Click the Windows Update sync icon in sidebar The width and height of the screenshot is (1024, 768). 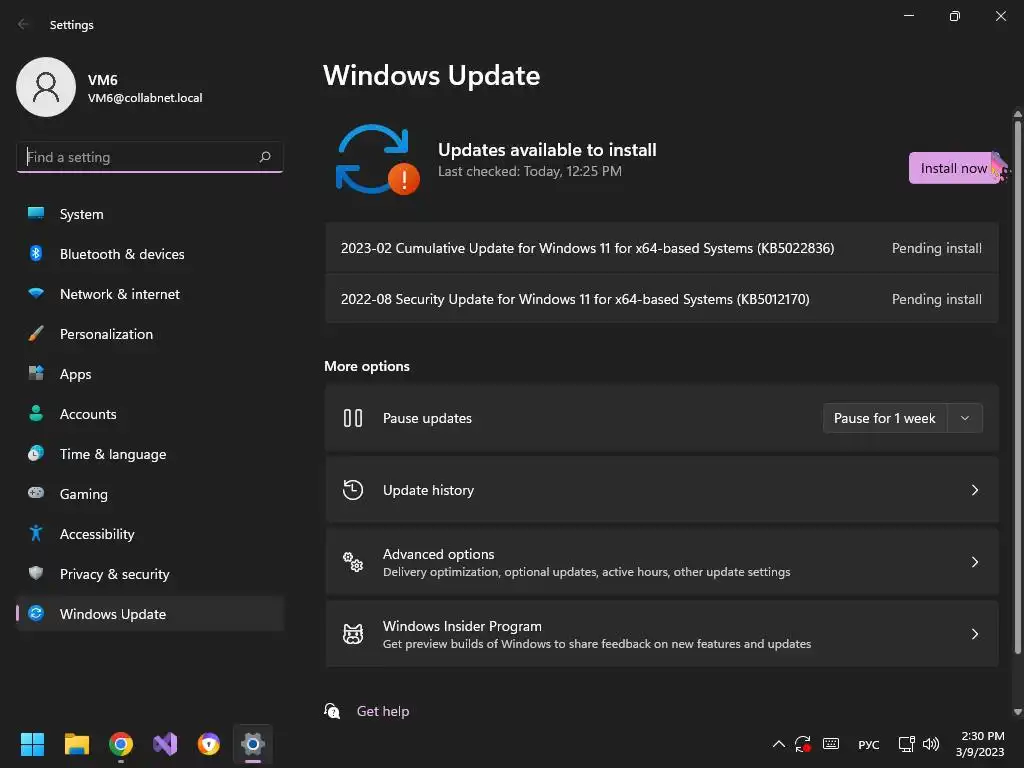[x=36, y=613]
